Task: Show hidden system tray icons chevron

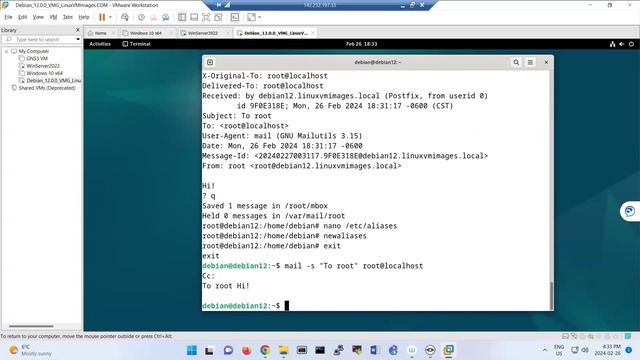Action: point(544,350)
